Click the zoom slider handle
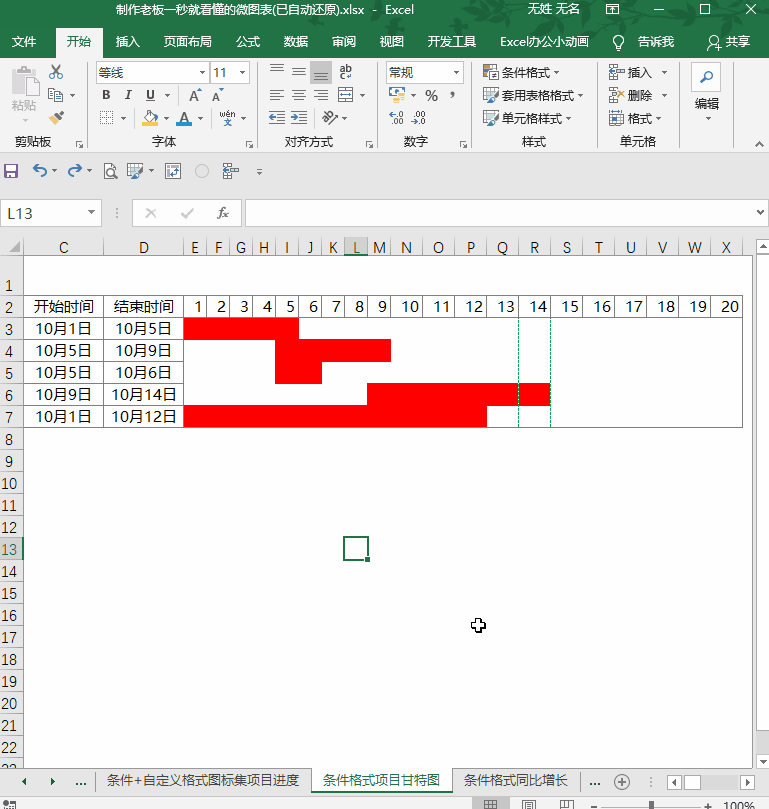Image resolution: width=769 pixels, height=809 pixels. [651, 804]
